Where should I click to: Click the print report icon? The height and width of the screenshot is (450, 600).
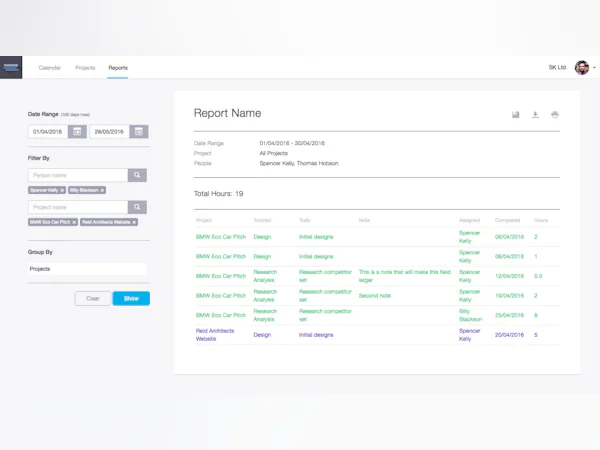click(x=555, y=114)
